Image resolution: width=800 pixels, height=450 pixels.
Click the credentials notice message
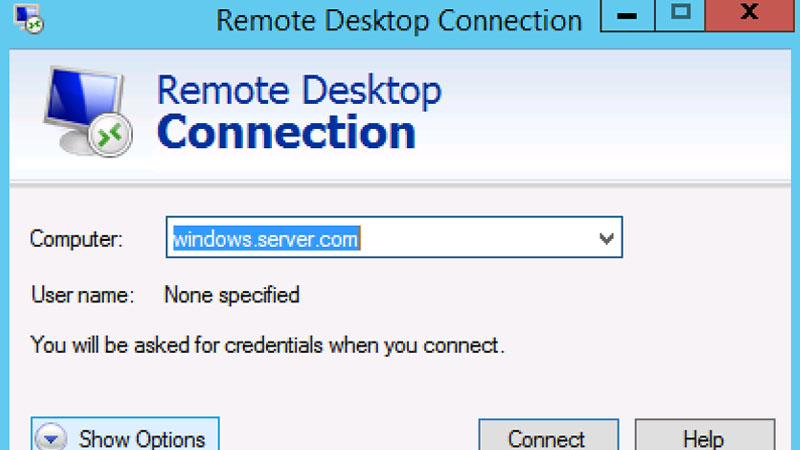pyautogui.click(x=267, y=345)
